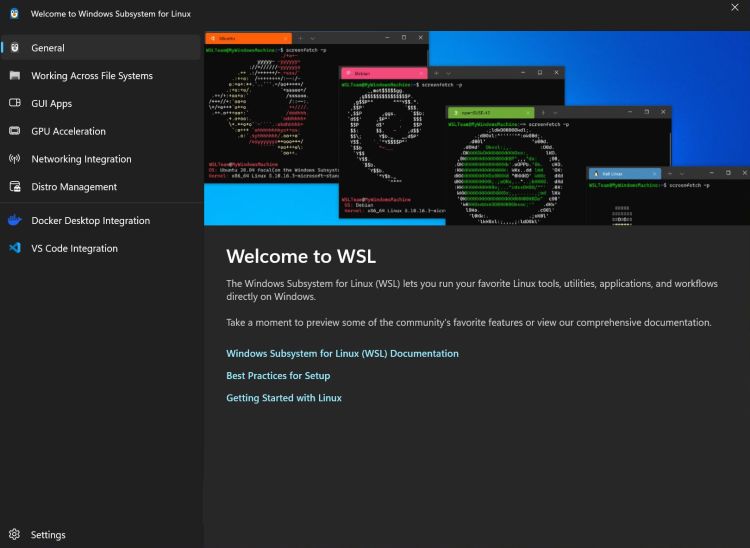This screenshot has width=750, height=548.
Task: Click the terminal windows hero image
Action: [476, 128]
